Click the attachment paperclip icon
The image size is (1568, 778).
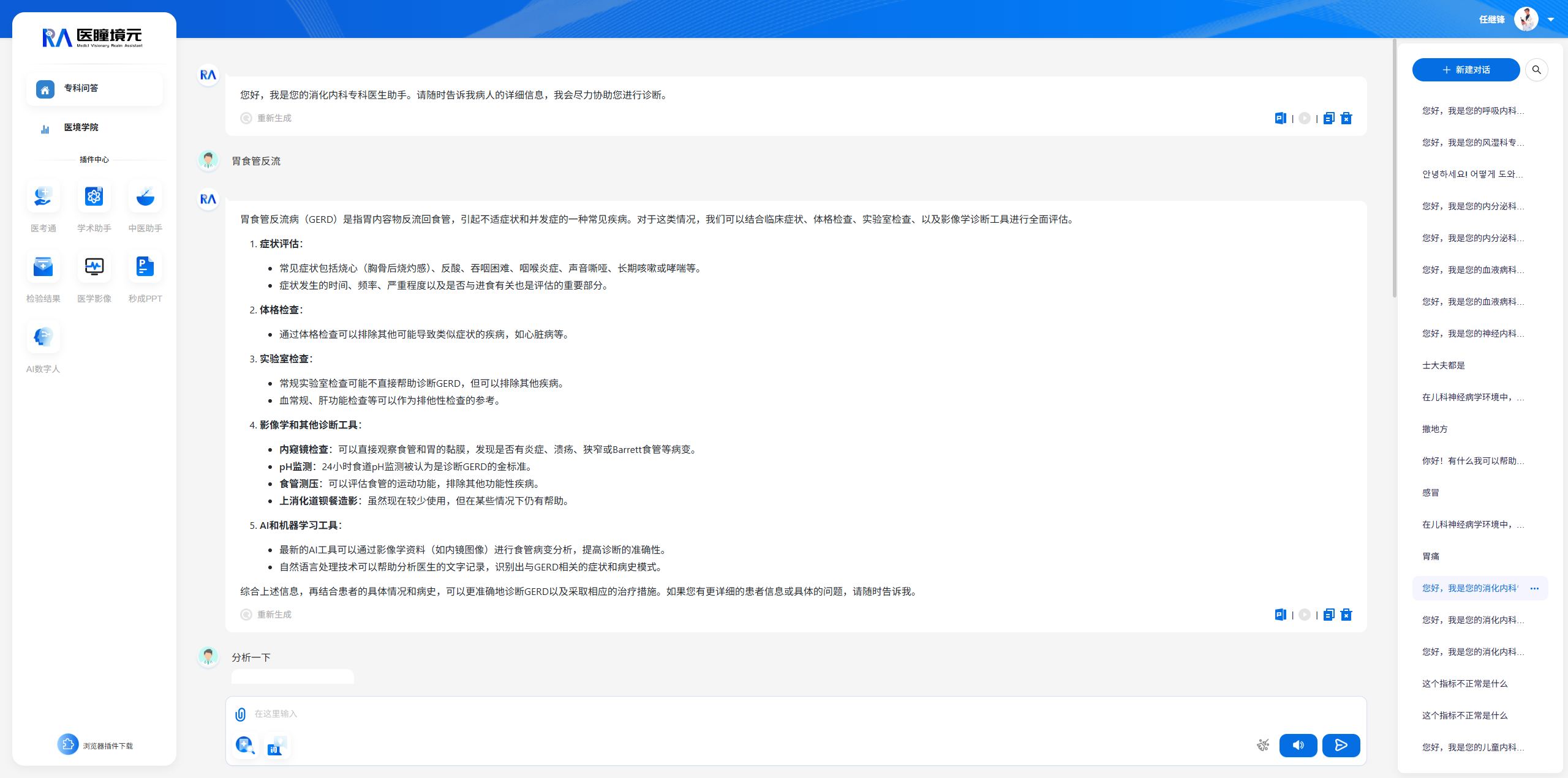241,714
